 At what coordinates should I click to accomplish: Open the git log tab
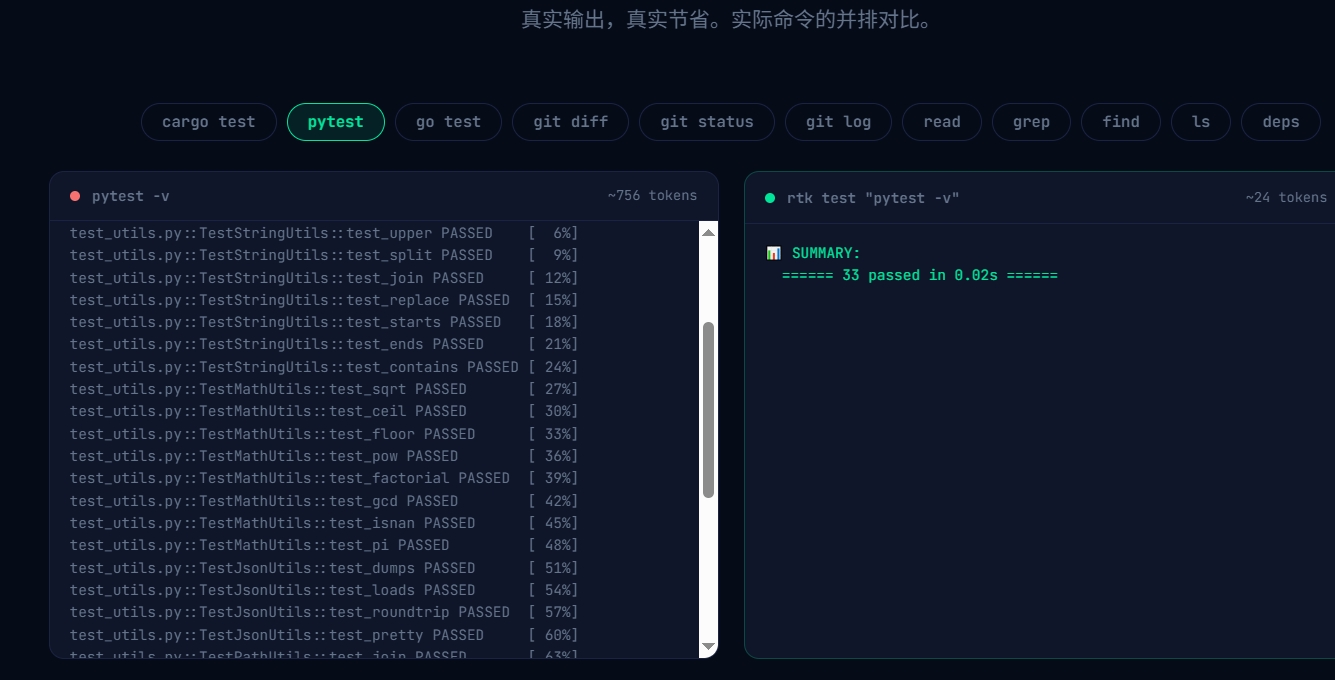(838, 122)
